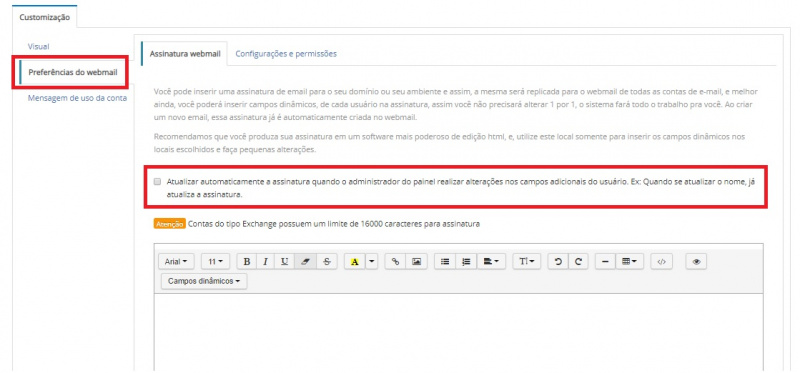Open the line height dropdown

coord(527,261)
